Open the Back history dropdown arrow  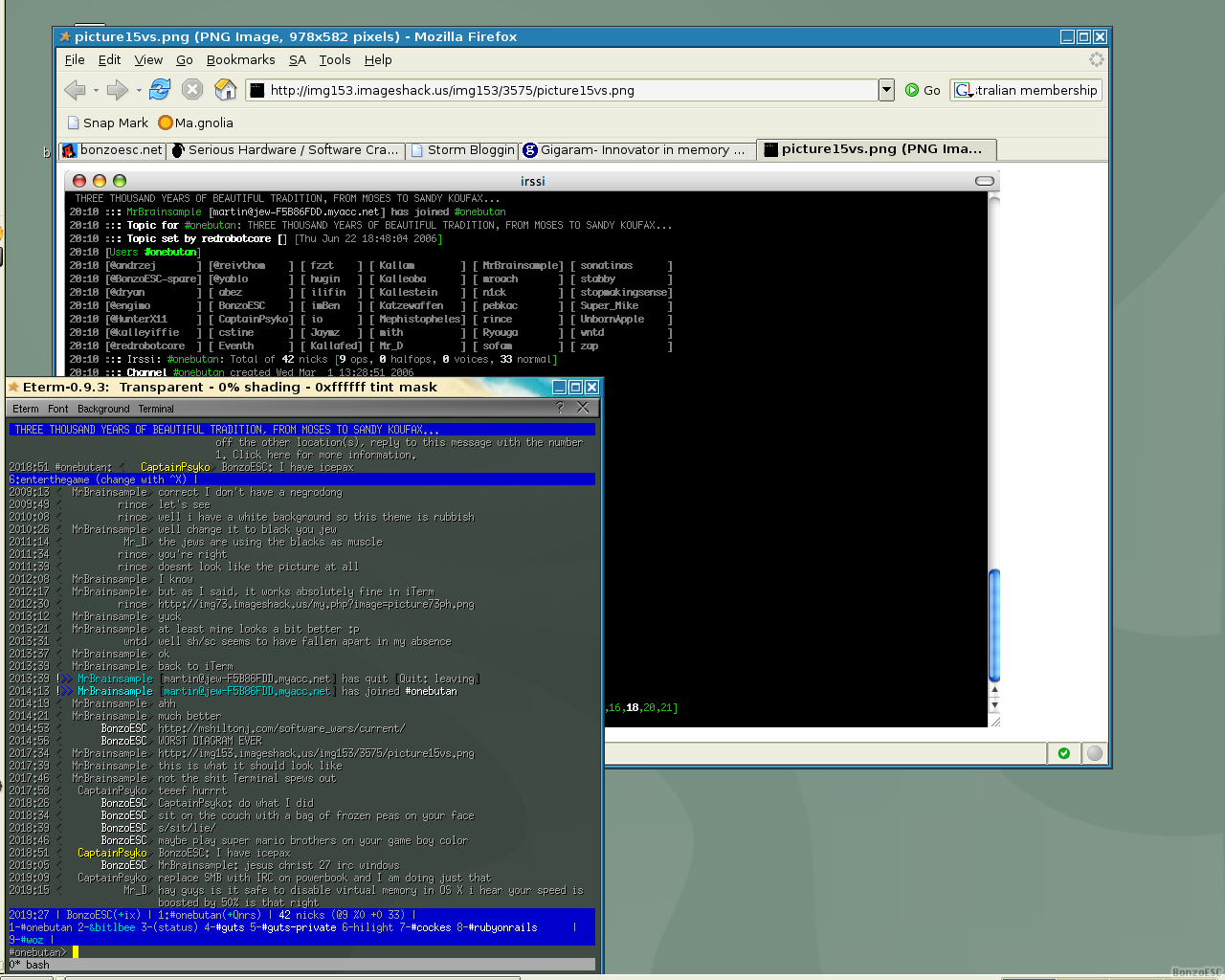click(x=96, y=90)
